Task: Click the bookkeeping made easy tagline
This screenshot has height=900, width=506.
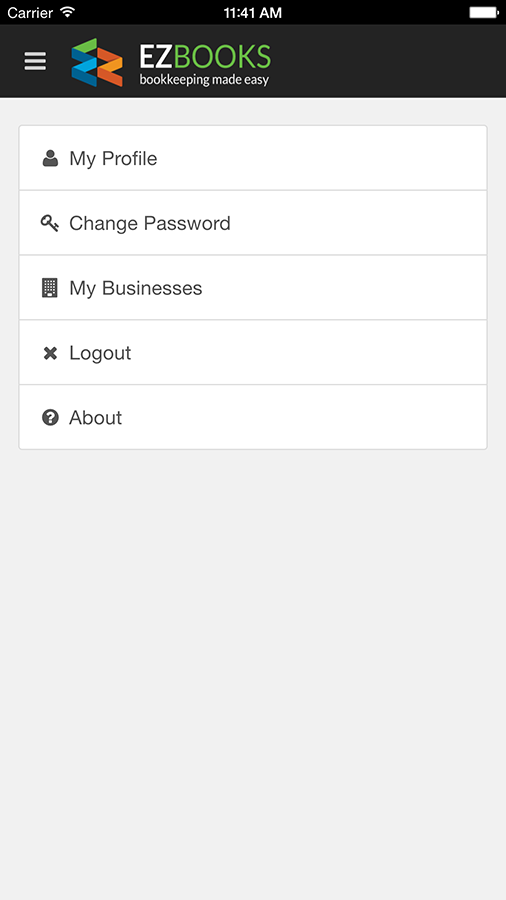Action: click(x=204, y=79)
